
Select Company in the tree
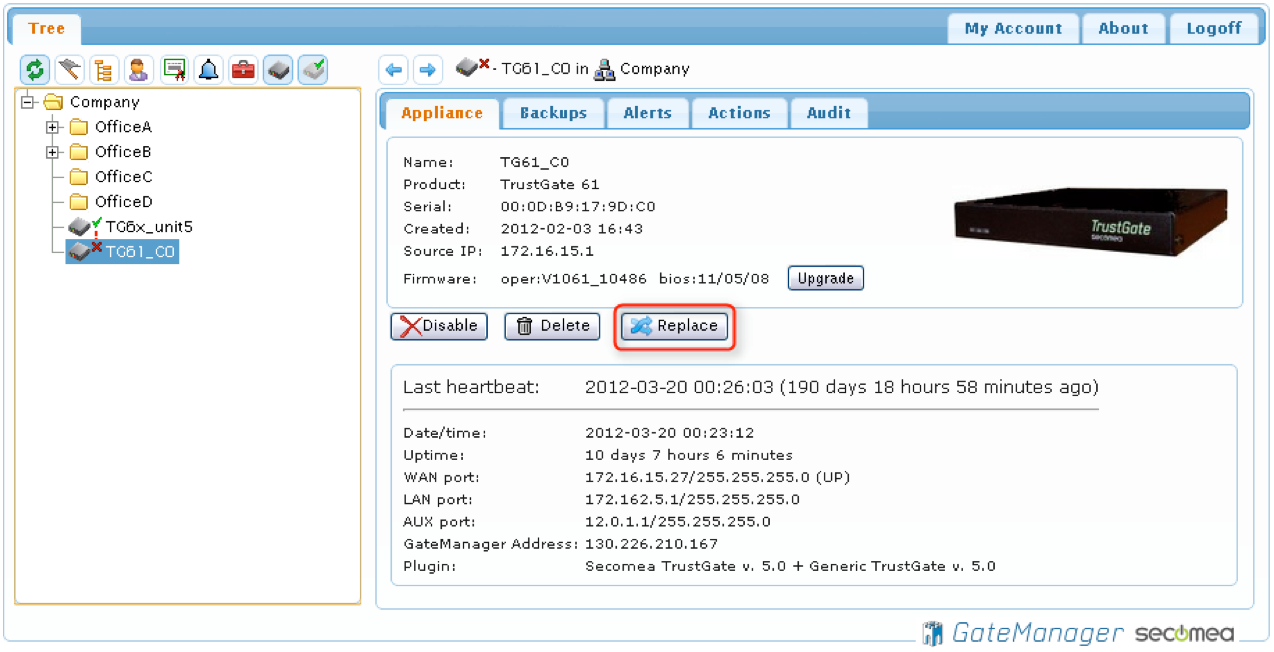click(104, 102)
